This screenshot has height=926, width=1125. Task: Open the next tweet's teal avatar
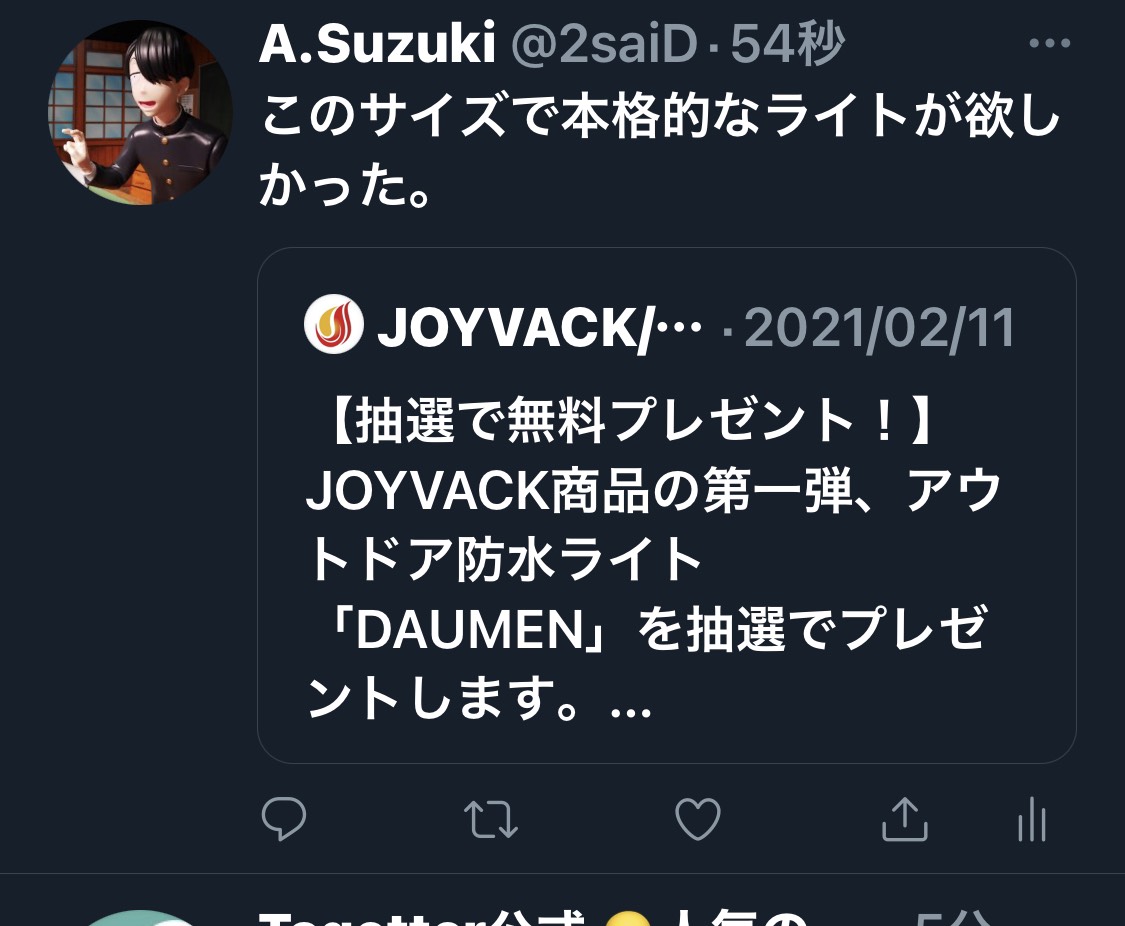(140, 918)
